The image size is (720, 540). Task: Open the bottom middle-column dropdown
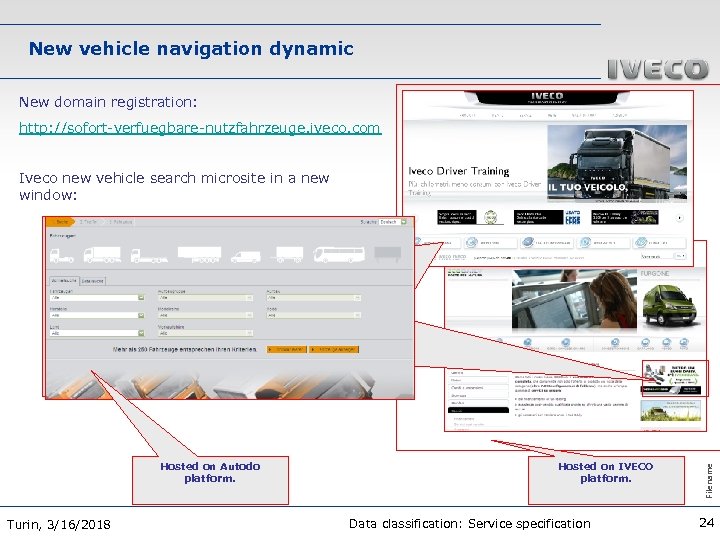click(205, 333)
